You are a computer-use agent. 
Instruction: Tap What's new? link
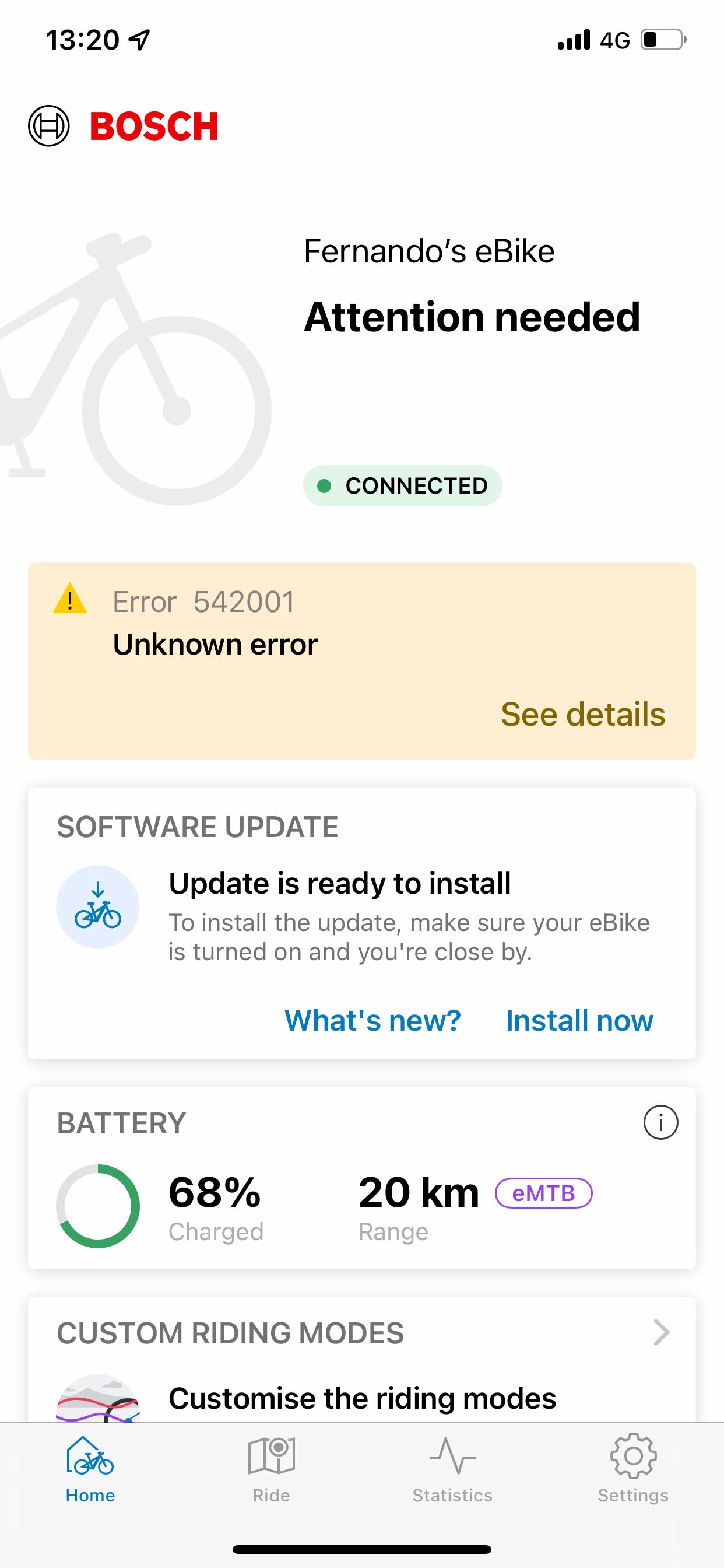[372, 1020]
